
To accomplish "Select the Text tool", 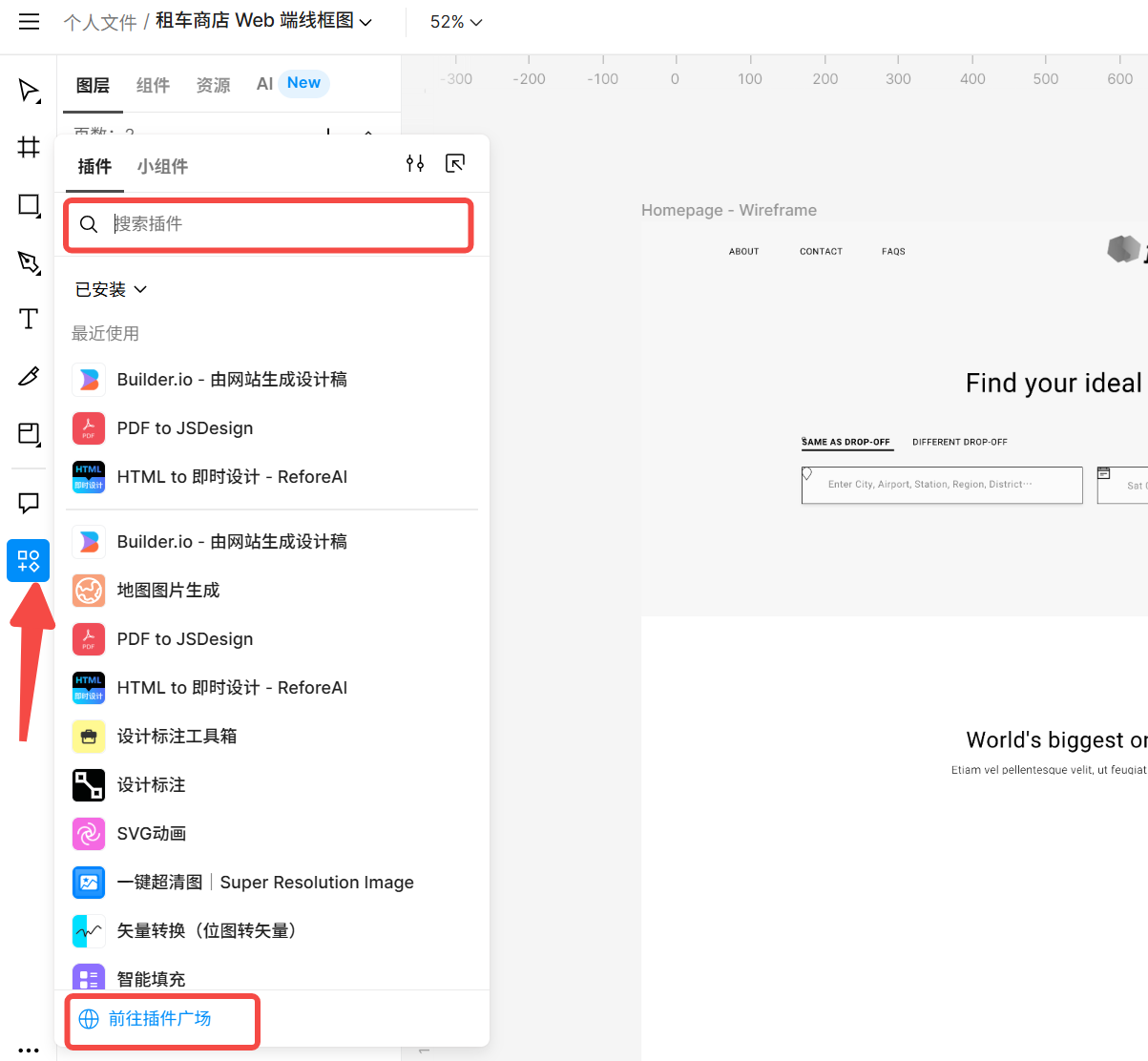I will 28,320.
